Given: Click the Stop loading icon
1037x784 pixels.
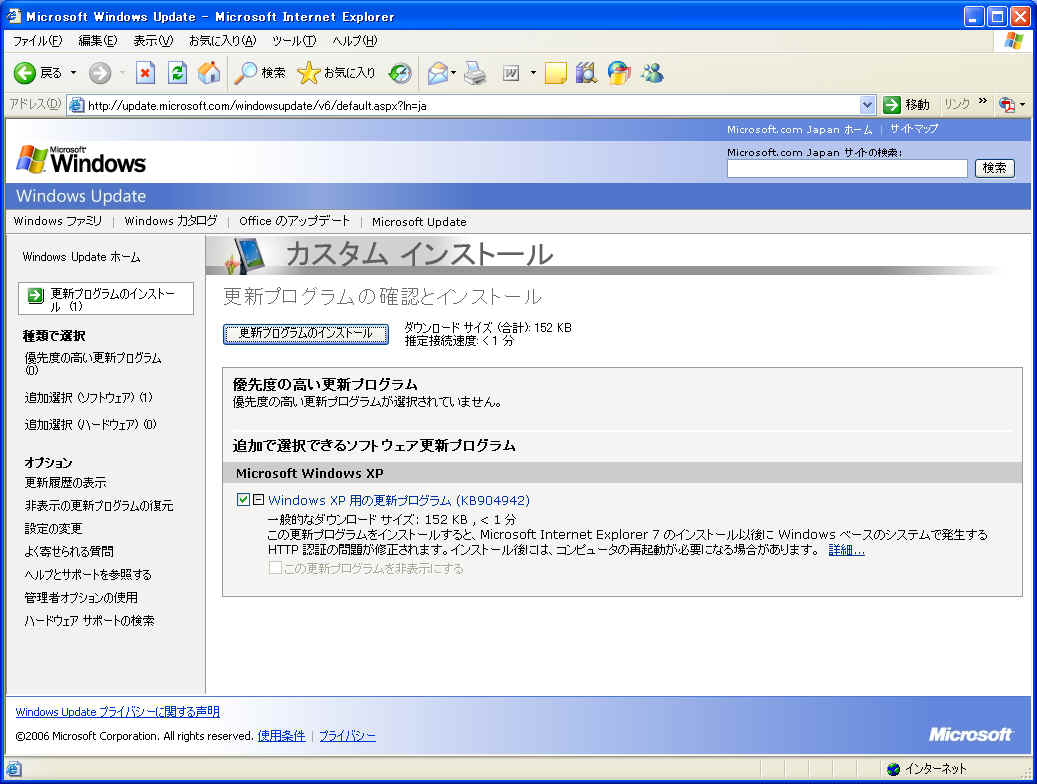Looking at the screenshot, I should coord(145,73).
